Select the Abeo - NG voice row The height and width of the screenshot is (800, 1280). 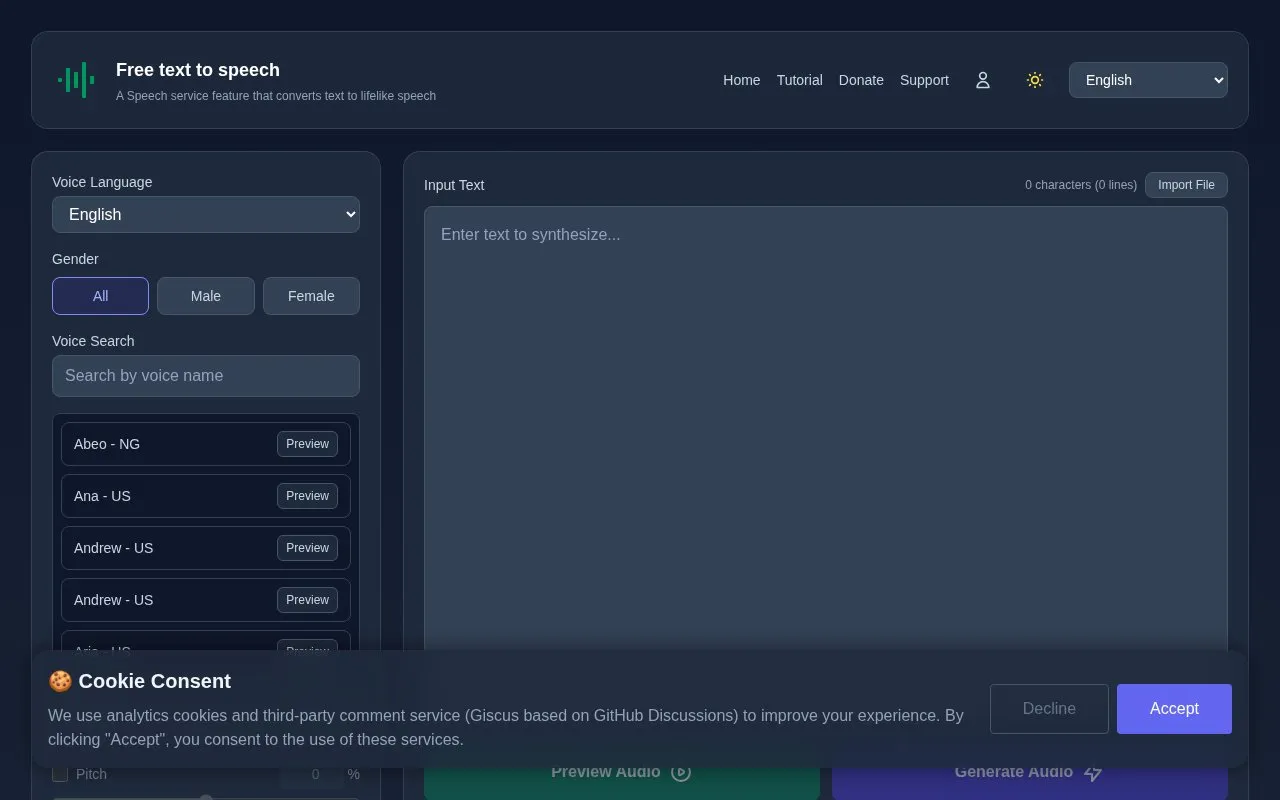[206, 444]
